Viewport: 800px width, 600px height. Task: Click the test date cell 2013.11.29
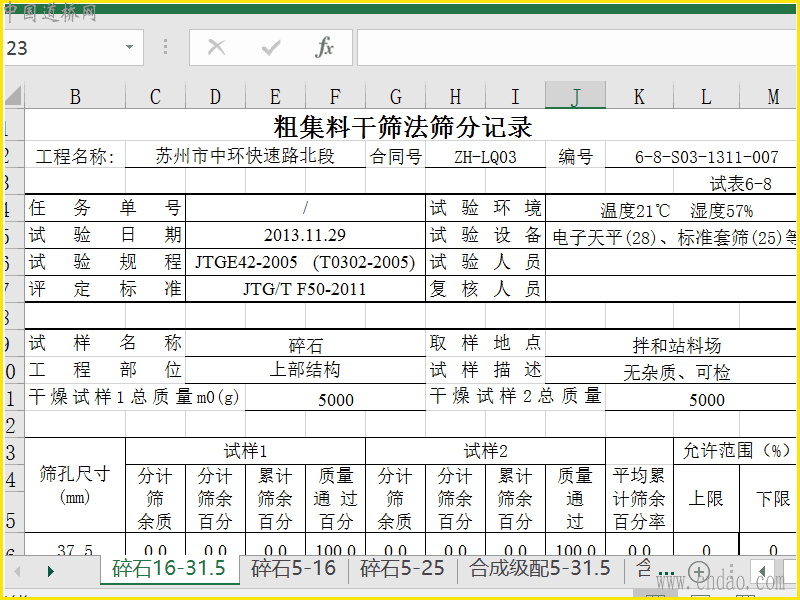305,235
